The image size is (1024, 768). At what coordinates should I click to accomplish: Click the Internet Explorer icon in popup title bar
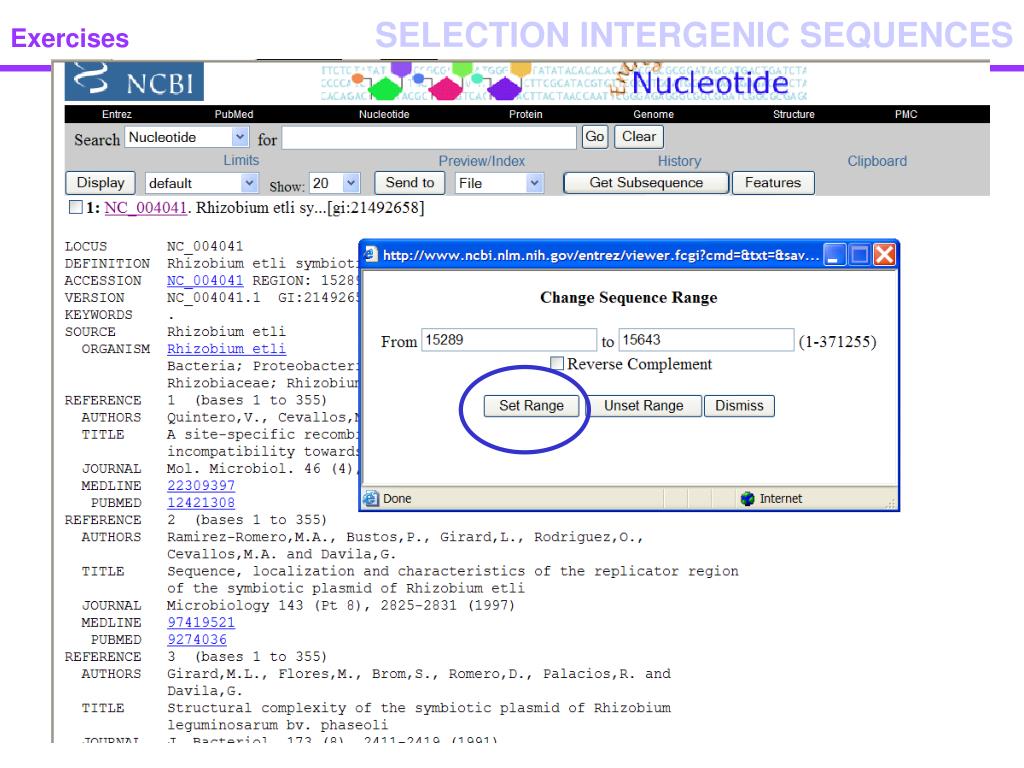371,255
